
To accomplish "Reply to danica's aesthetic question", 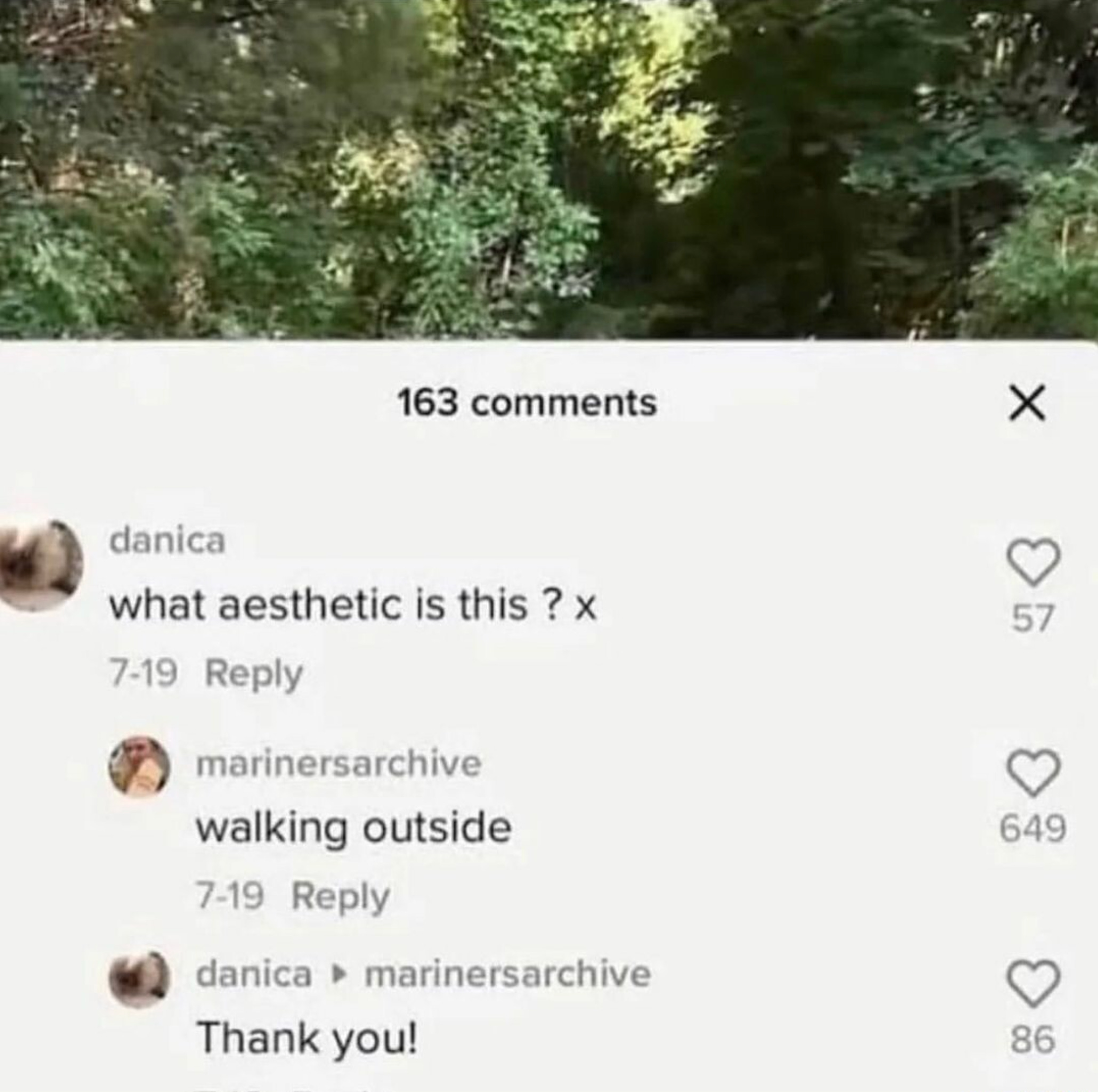I will tap(254, 674).
